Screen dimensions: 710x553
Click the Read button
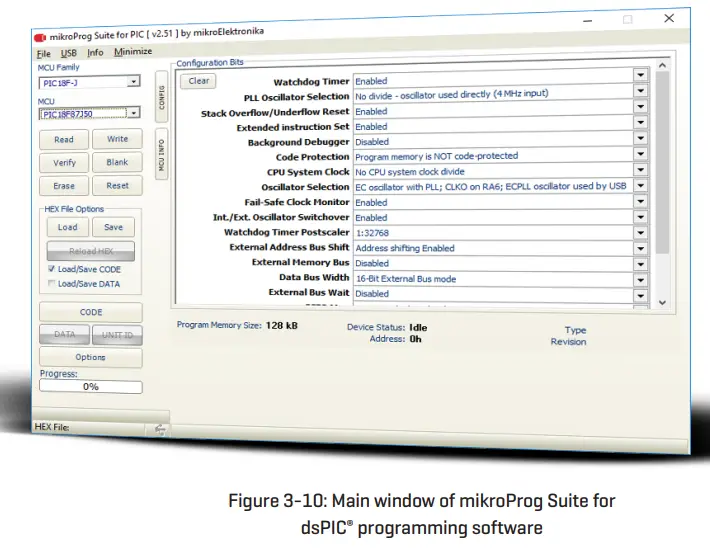pyautogui.click(x=64, y=139)
